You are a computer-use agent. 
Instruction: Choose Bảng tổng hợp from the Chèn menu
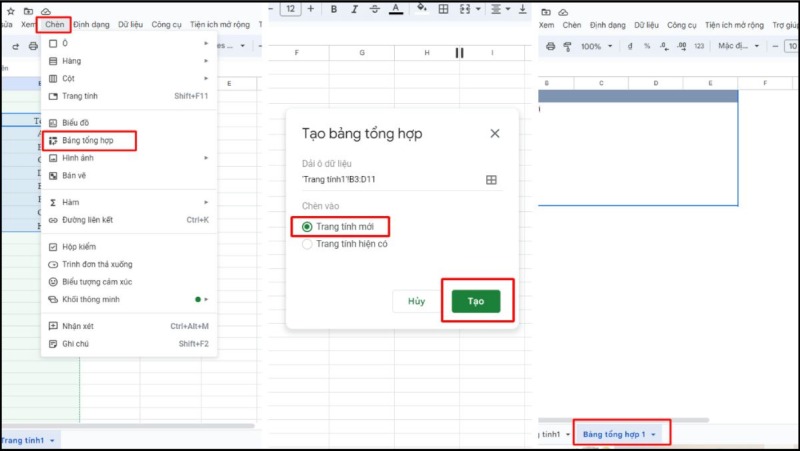click(x=129, y=140)
